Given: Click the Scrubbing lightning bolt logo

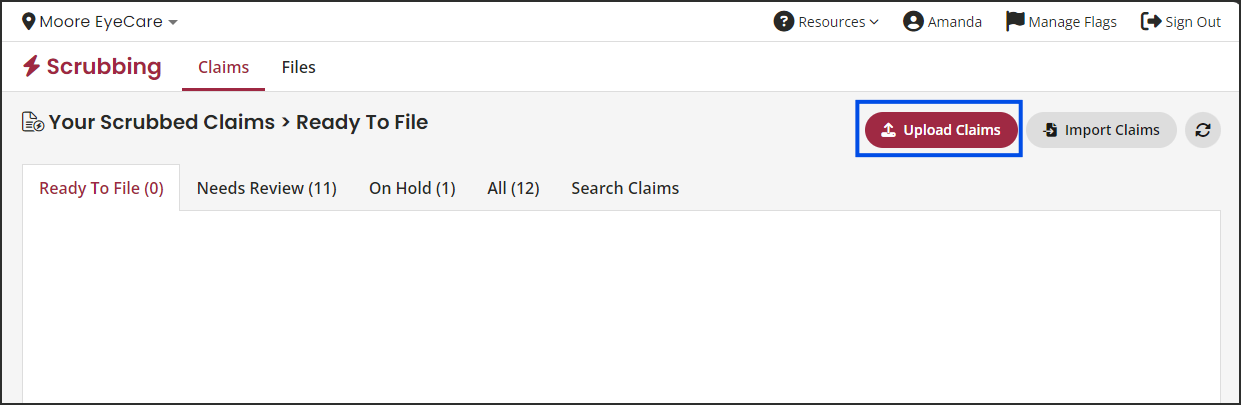Looking at the screenshot, I should (x=32, y=67).
